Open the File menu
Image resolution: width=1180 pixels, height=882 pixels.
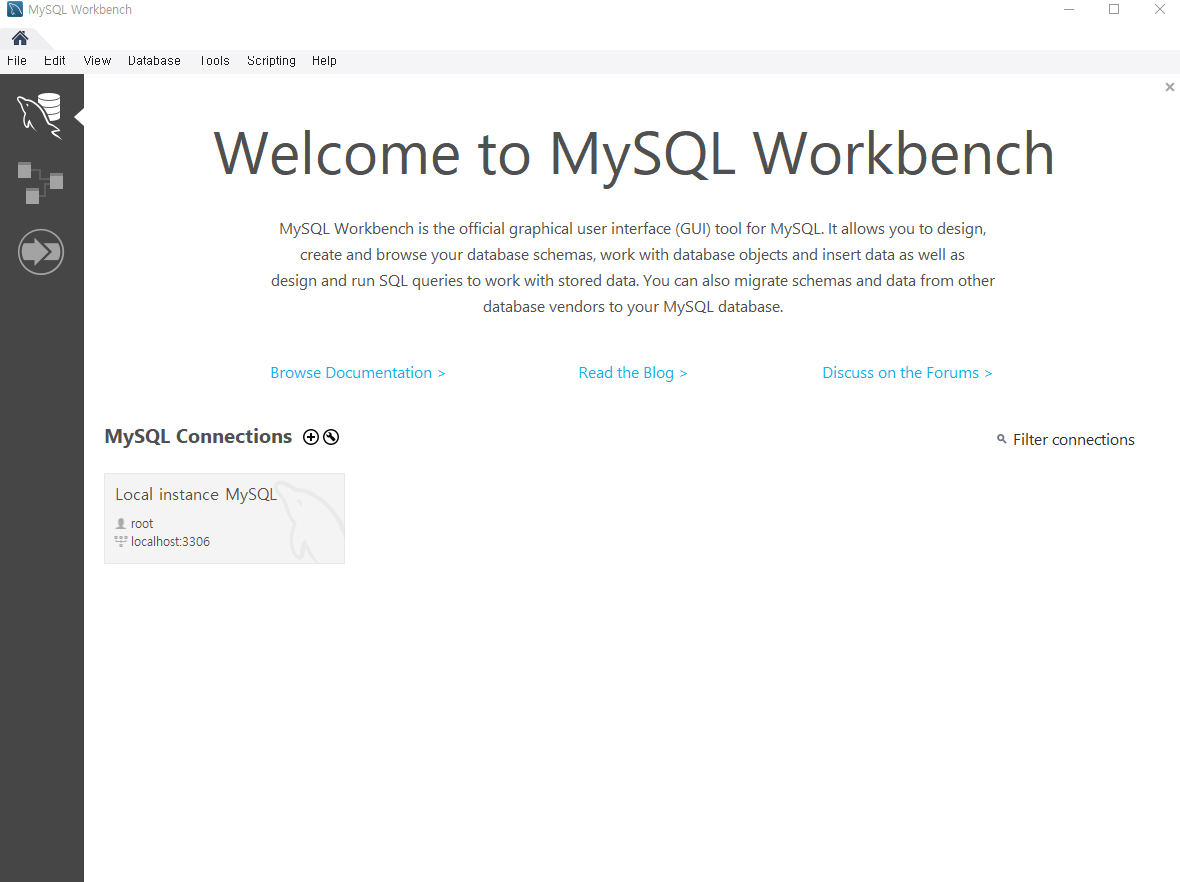click(17, 61)
